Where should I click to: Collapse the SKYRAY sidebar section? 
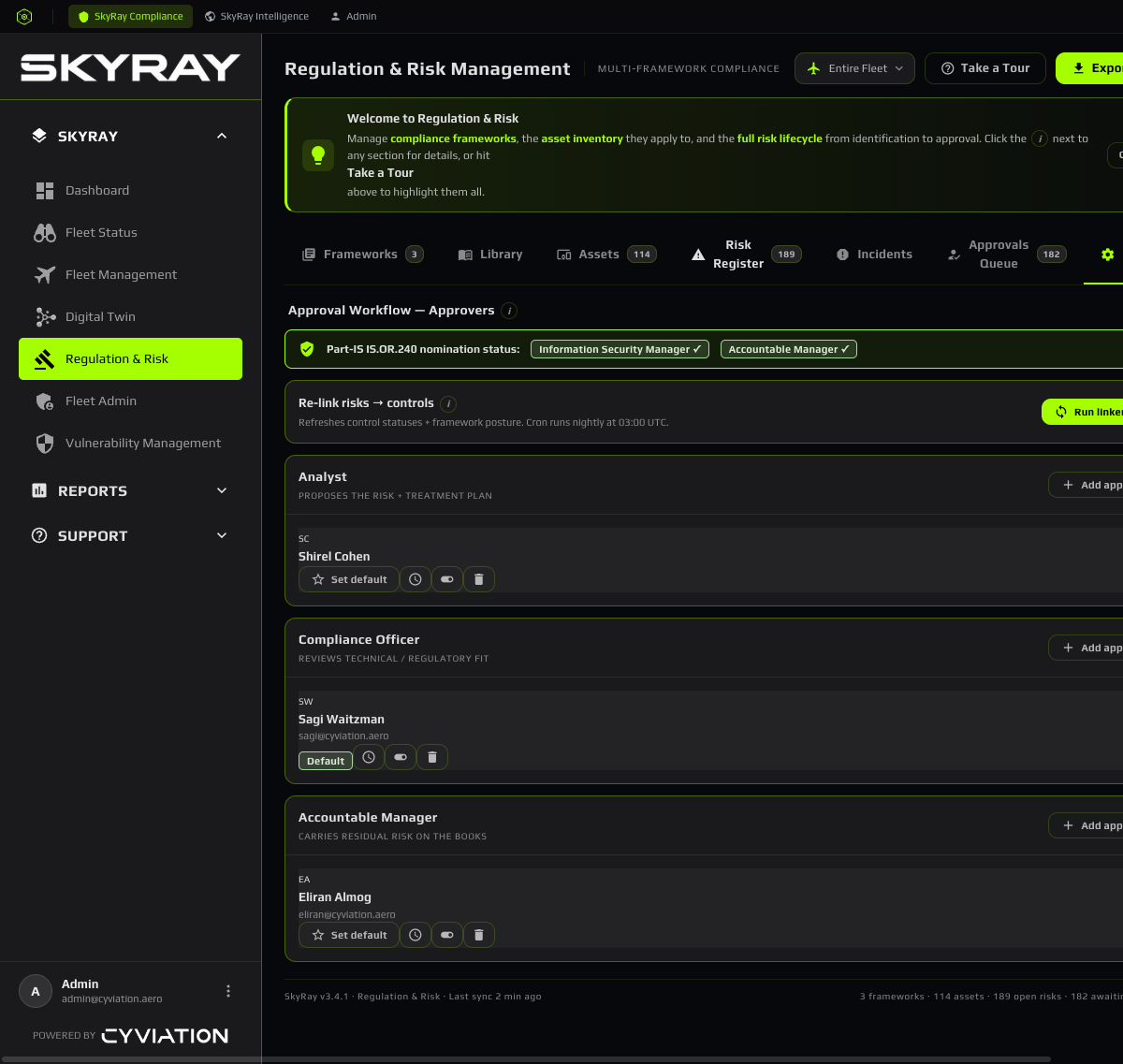coord(130,136)
